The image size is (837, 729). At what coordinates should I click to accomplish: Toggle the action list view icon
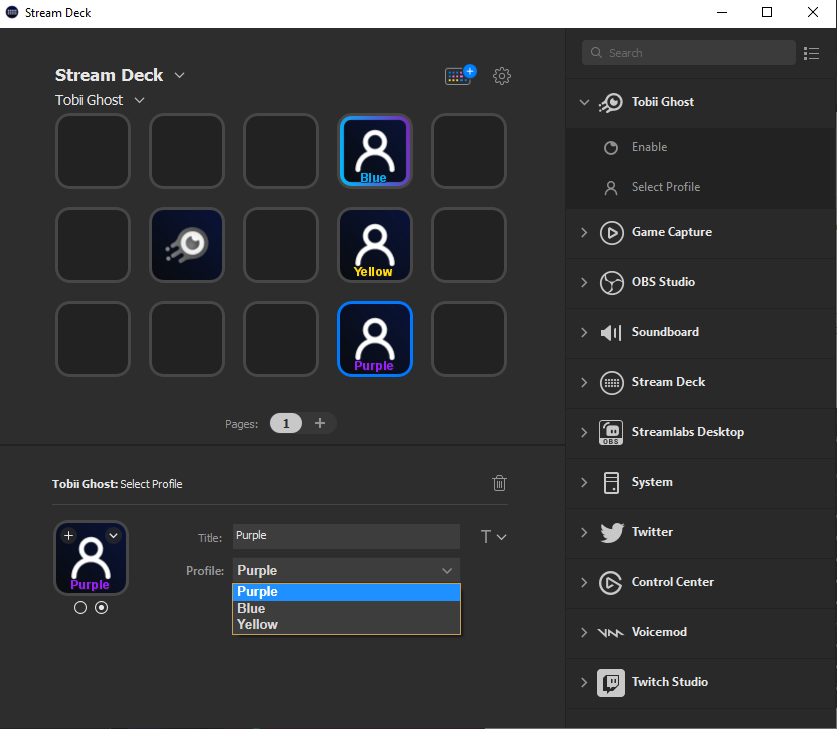pyautogui.click(x=811, y=53)
